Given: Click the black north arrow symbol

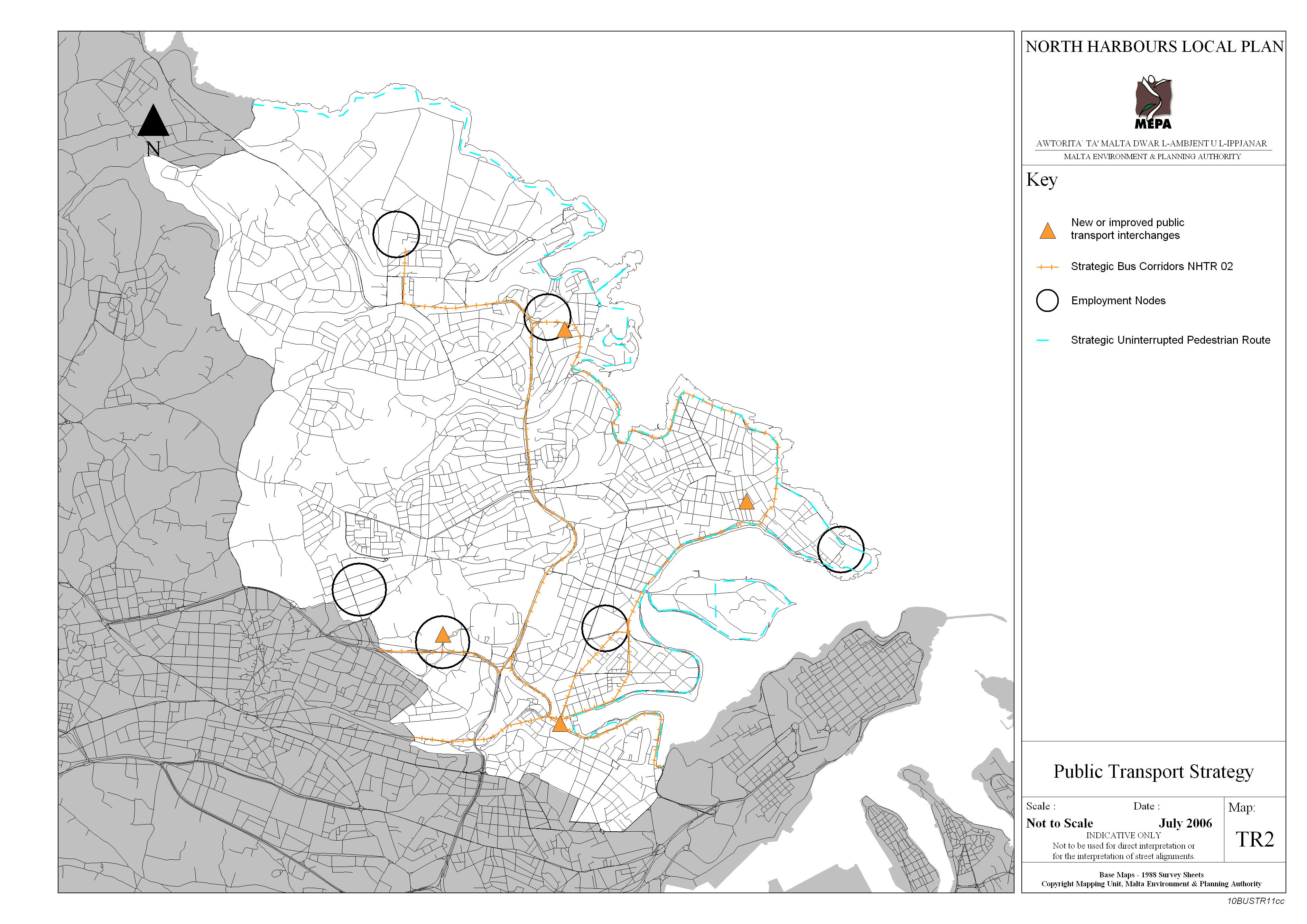Looking at the screenshot, I should pyautogui.click(x=153, y=120).
